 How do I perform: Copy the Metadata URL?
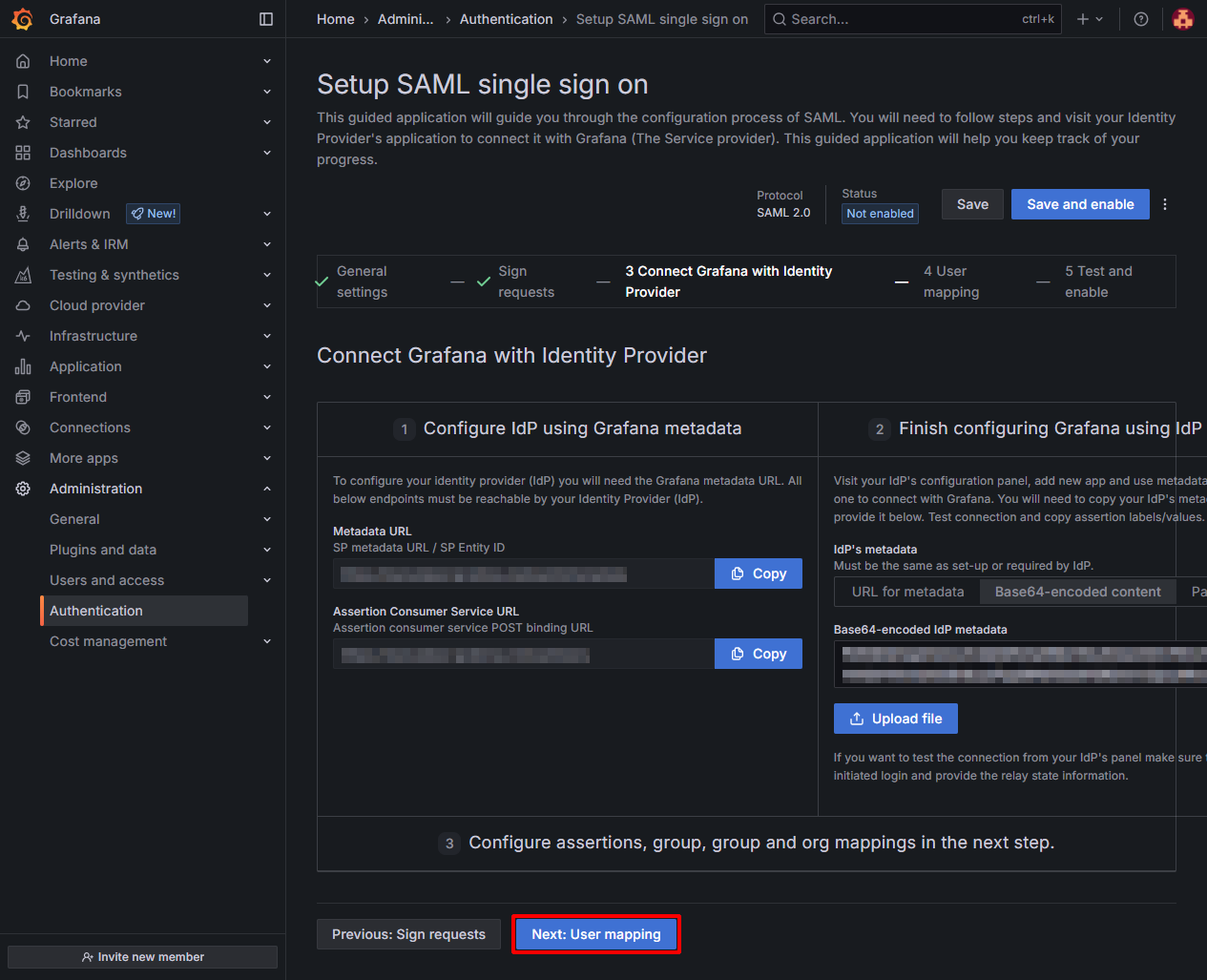point(758,573)
